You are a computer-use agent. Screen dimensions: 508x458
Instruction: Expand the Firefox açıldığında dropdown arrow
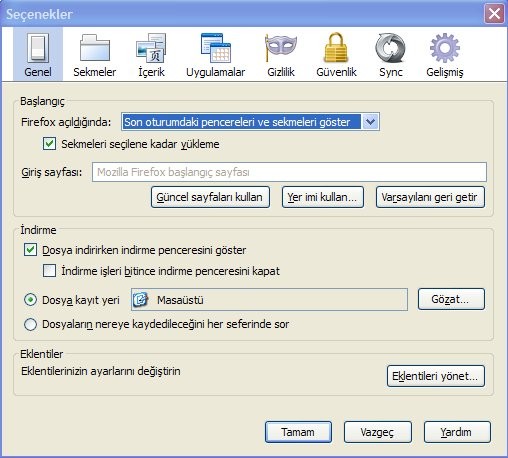(x=370, y=122)
